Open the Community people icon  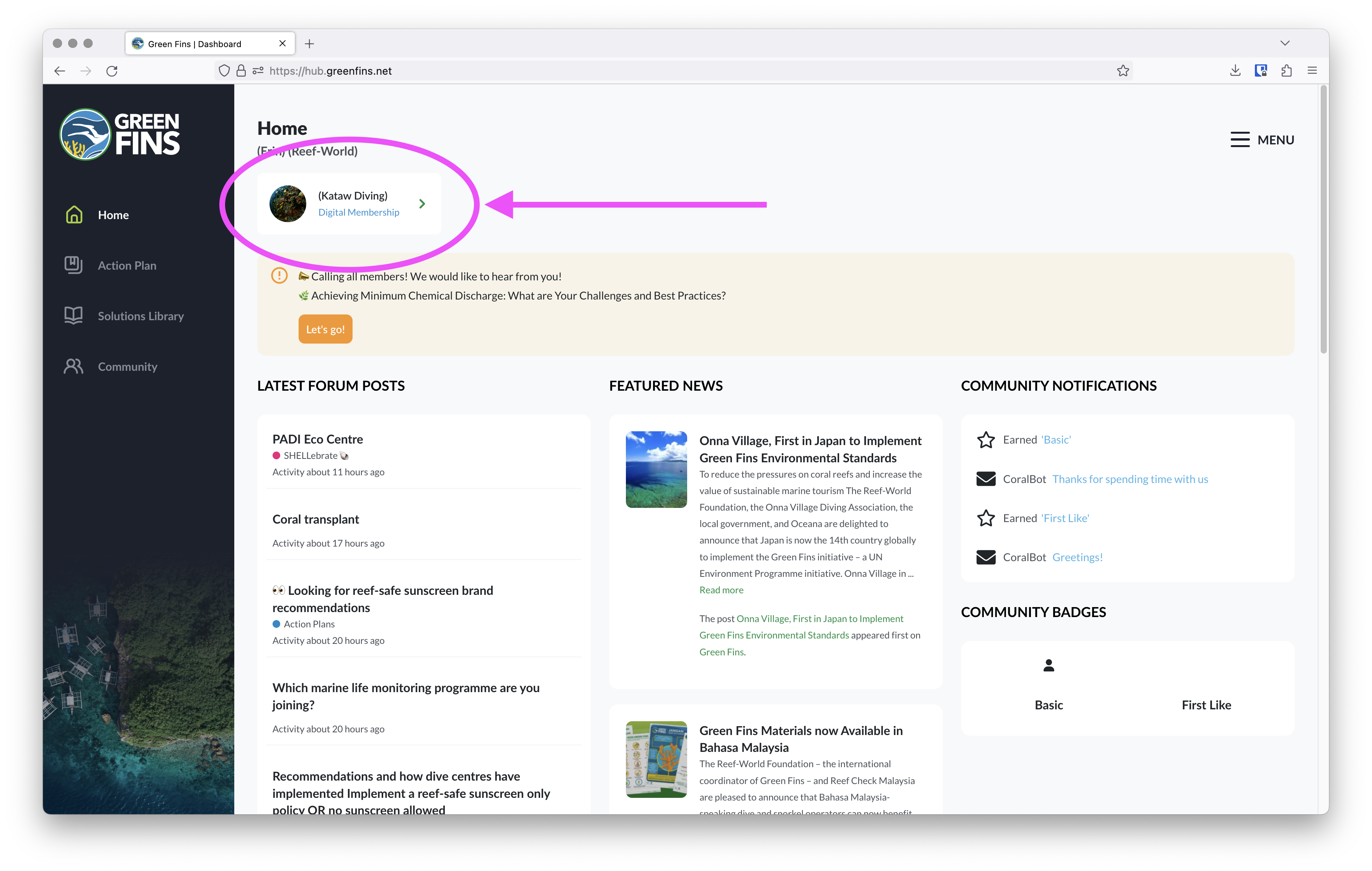(73, 366)
